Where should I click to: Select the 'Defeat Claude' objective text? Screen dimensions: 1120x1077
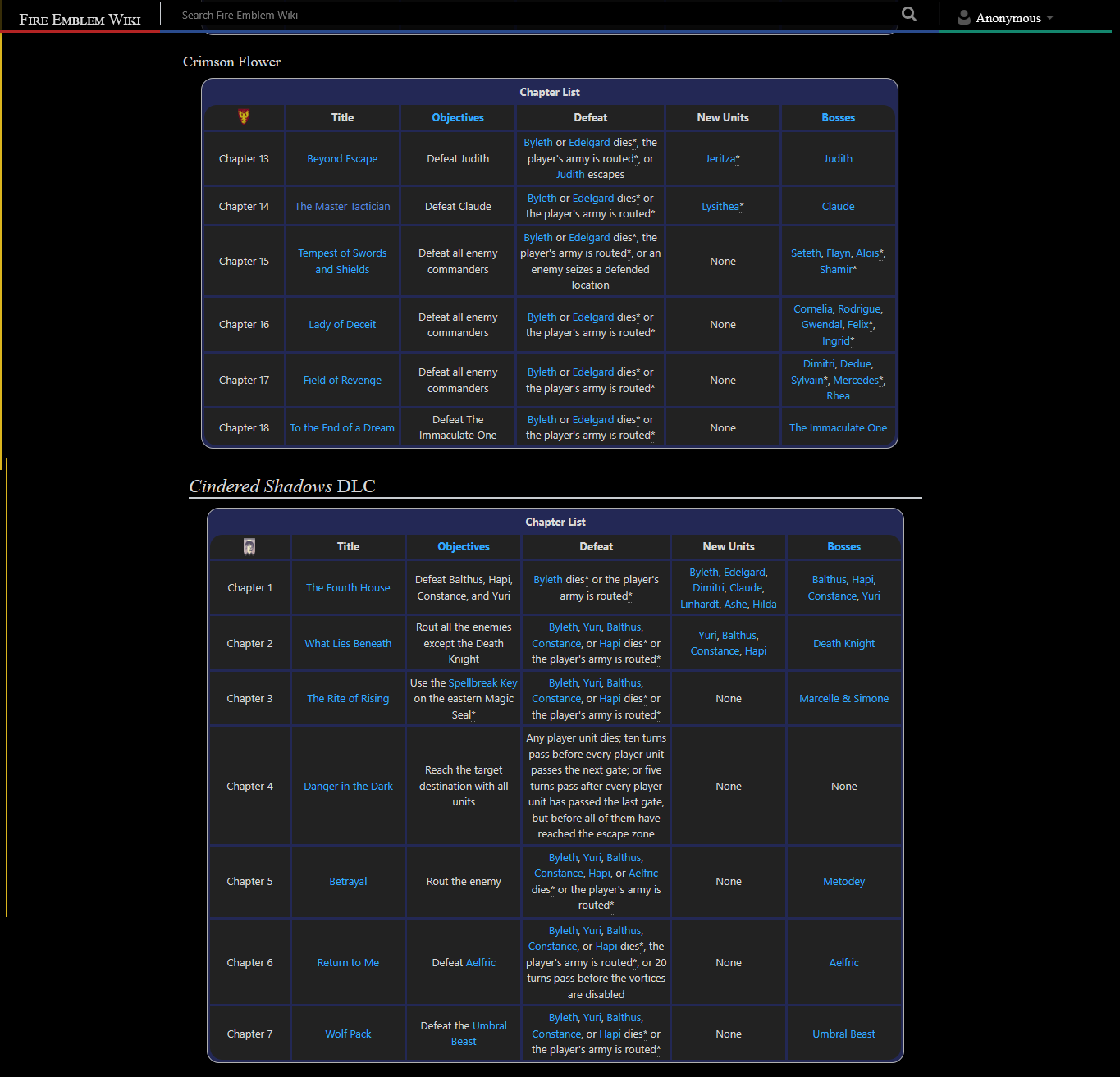tap(458, 207)
